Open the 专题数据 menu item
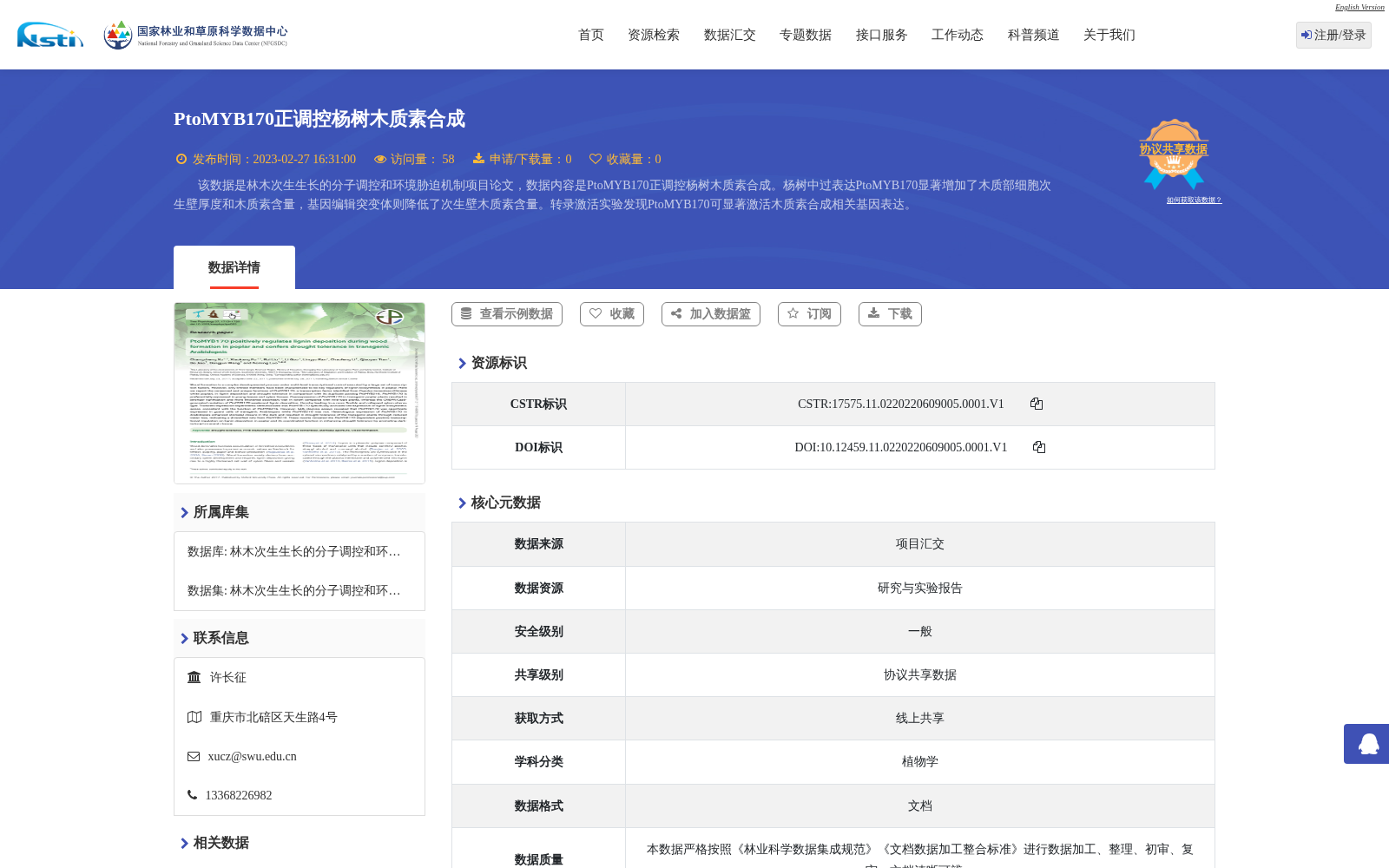 (806, 35)
